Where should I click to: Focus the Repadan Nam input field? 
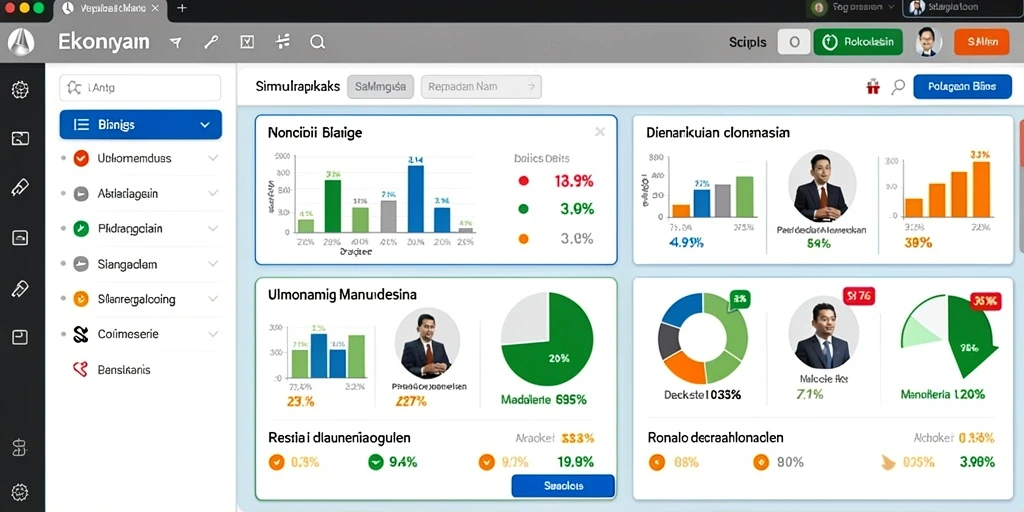tap(481, 86)
